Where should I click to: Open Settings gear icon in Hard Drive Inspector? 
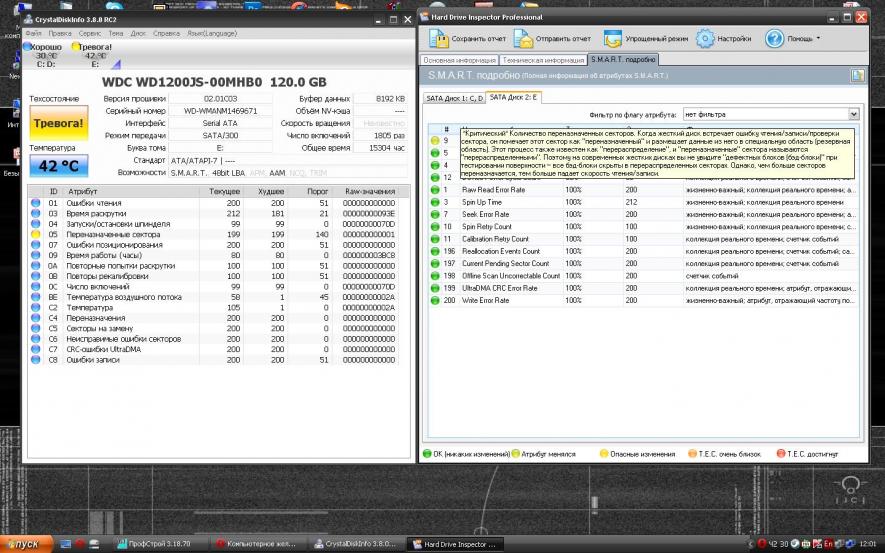click(x=705, y=38)
